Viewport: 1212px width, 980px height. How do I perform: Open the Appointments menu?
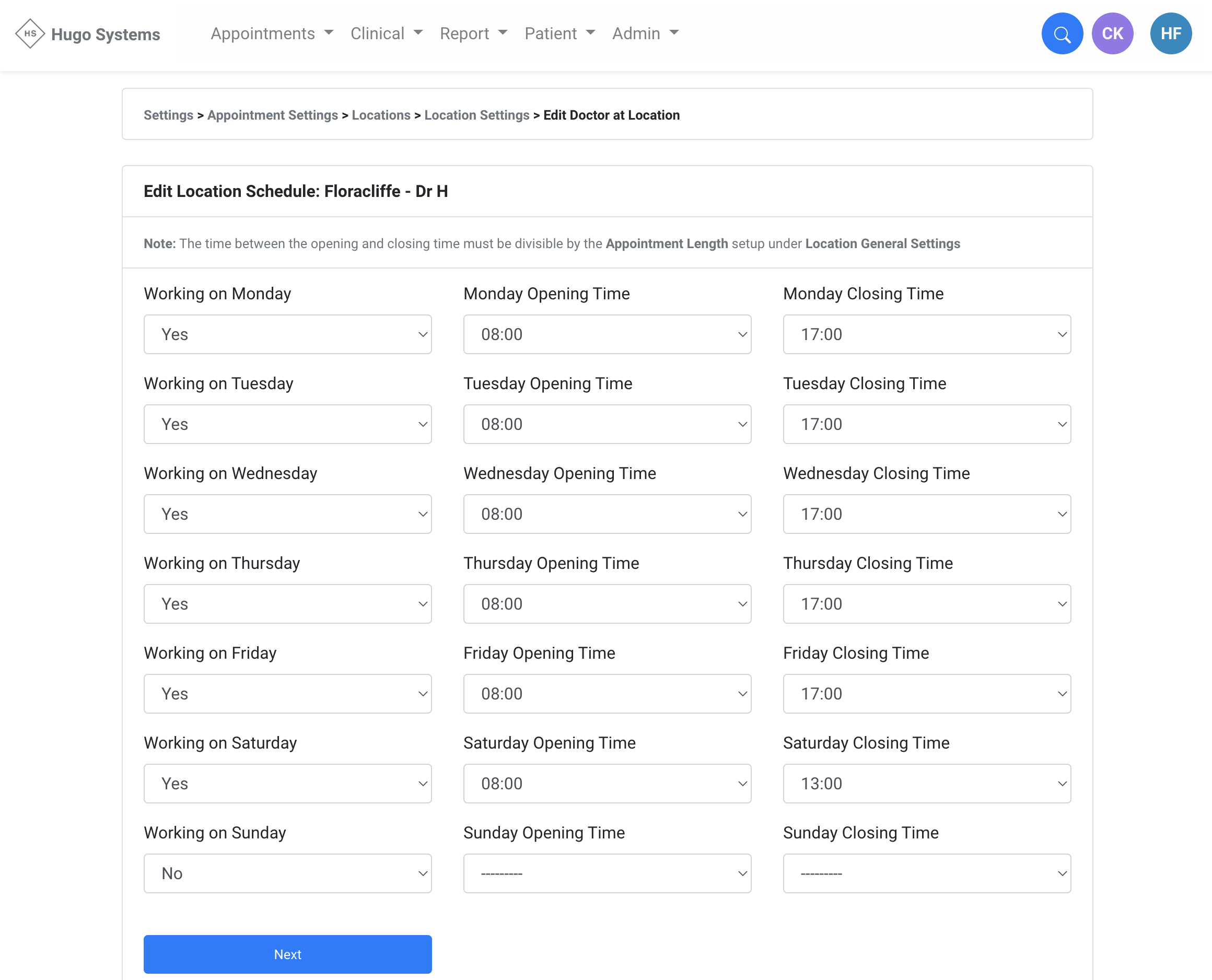(272, 34)
